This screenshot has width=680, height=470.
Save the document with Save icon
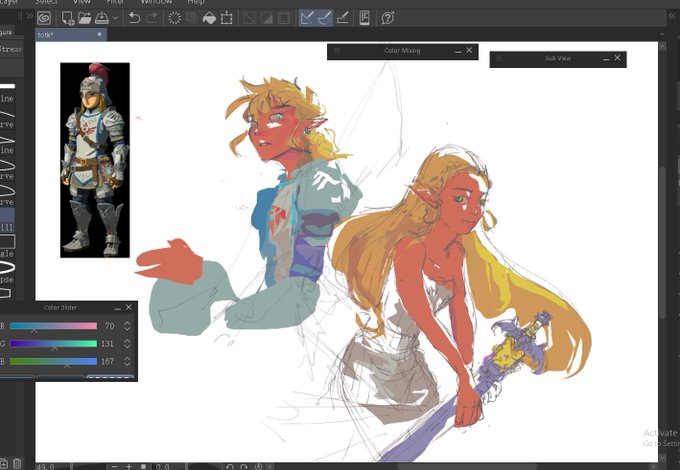click(x=101, y=18)
